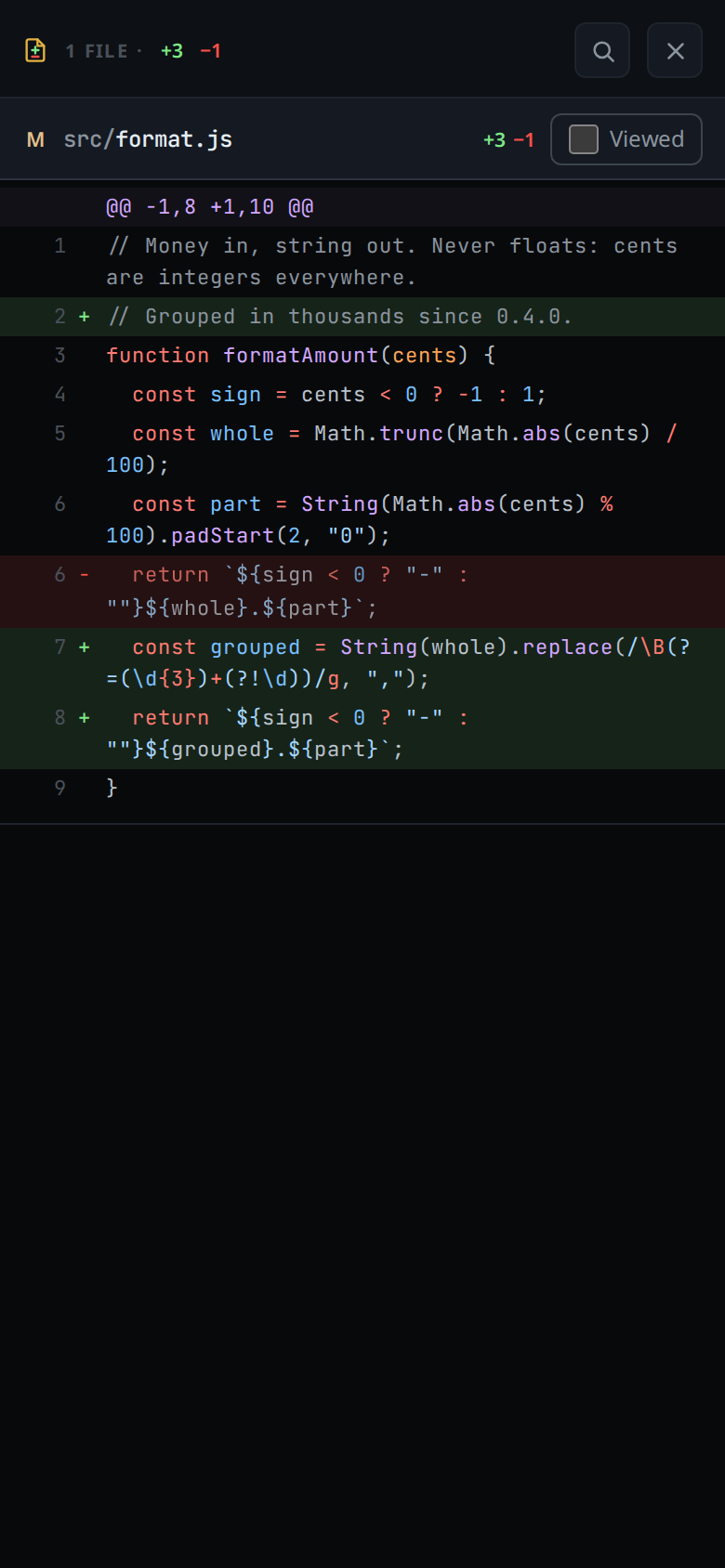The image size is (725, 1568).
Task: Click line number 8 in the gutter
Action: (x=59, y=718)
